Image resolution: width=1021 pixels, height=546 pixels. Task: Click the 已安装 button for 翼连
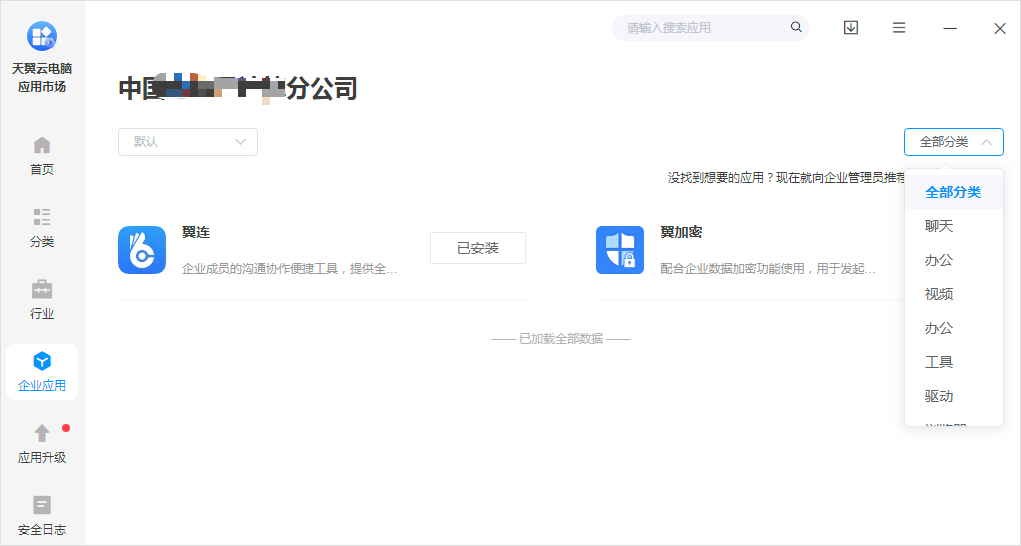click(x=477, y=248)
